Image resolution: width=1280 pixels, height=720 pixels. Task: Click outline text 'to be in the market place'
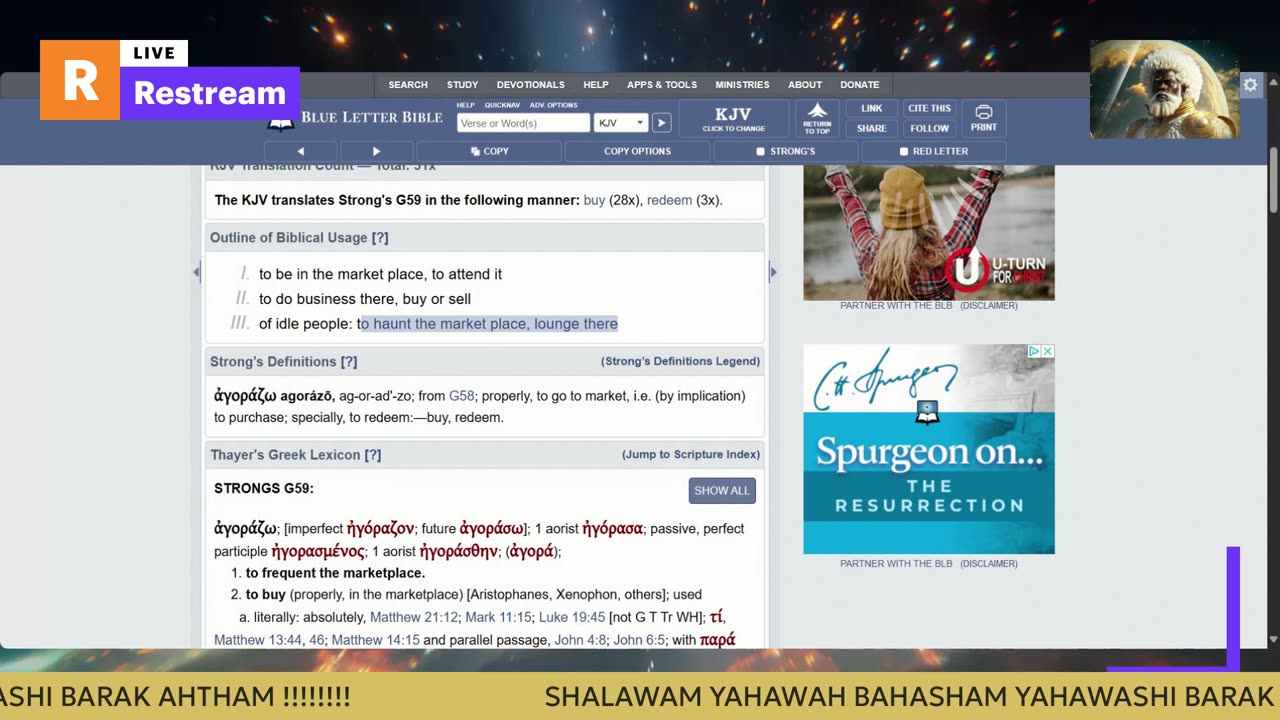[x=380, y=274]
